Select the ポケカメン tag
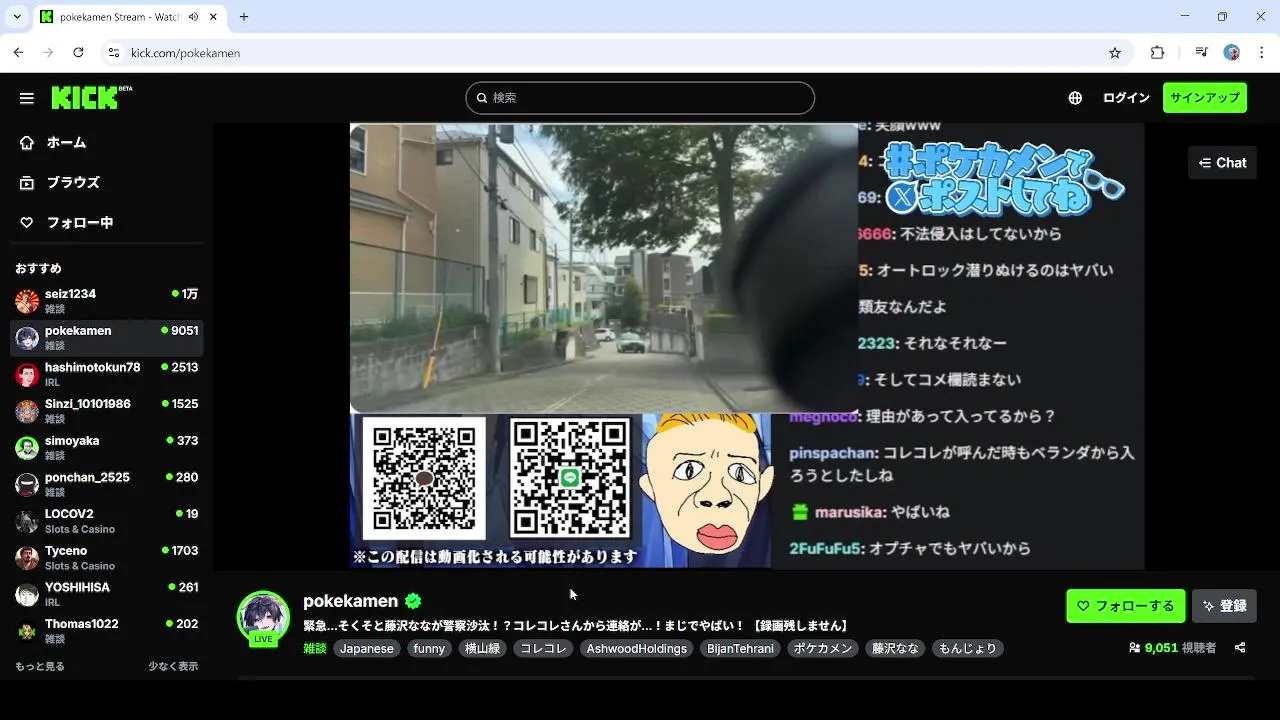The image size is (1280, 720). 823,649
